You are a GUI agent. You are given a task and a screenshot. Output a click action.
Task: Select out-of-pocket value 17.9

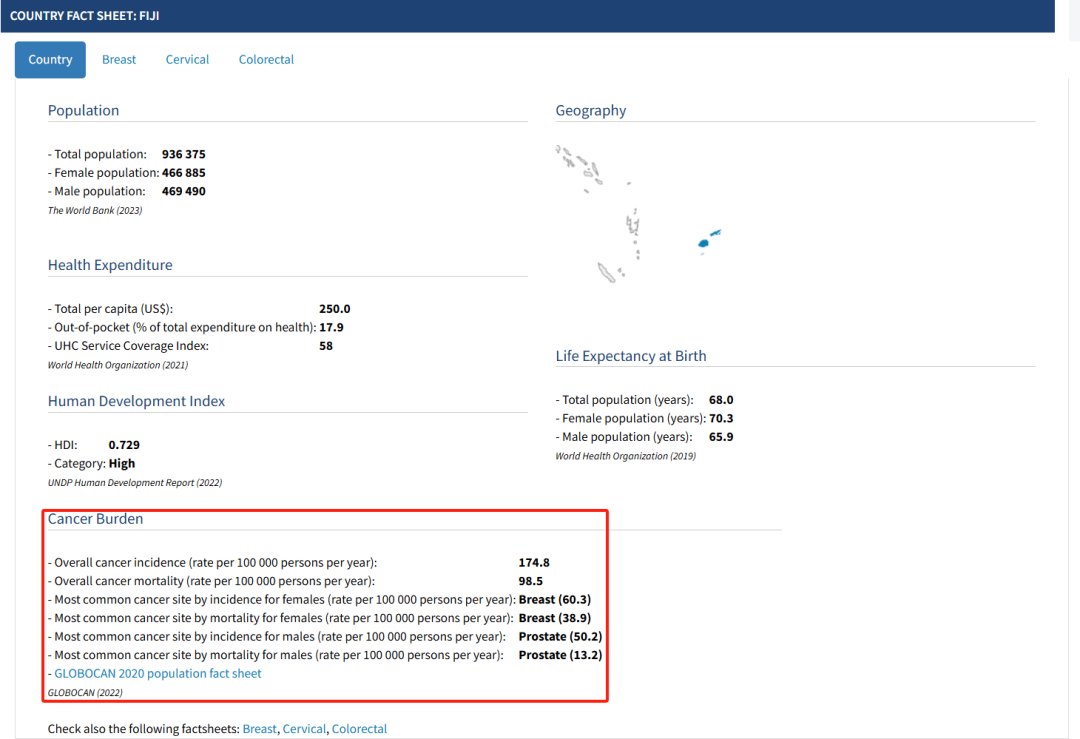(331, 328)
